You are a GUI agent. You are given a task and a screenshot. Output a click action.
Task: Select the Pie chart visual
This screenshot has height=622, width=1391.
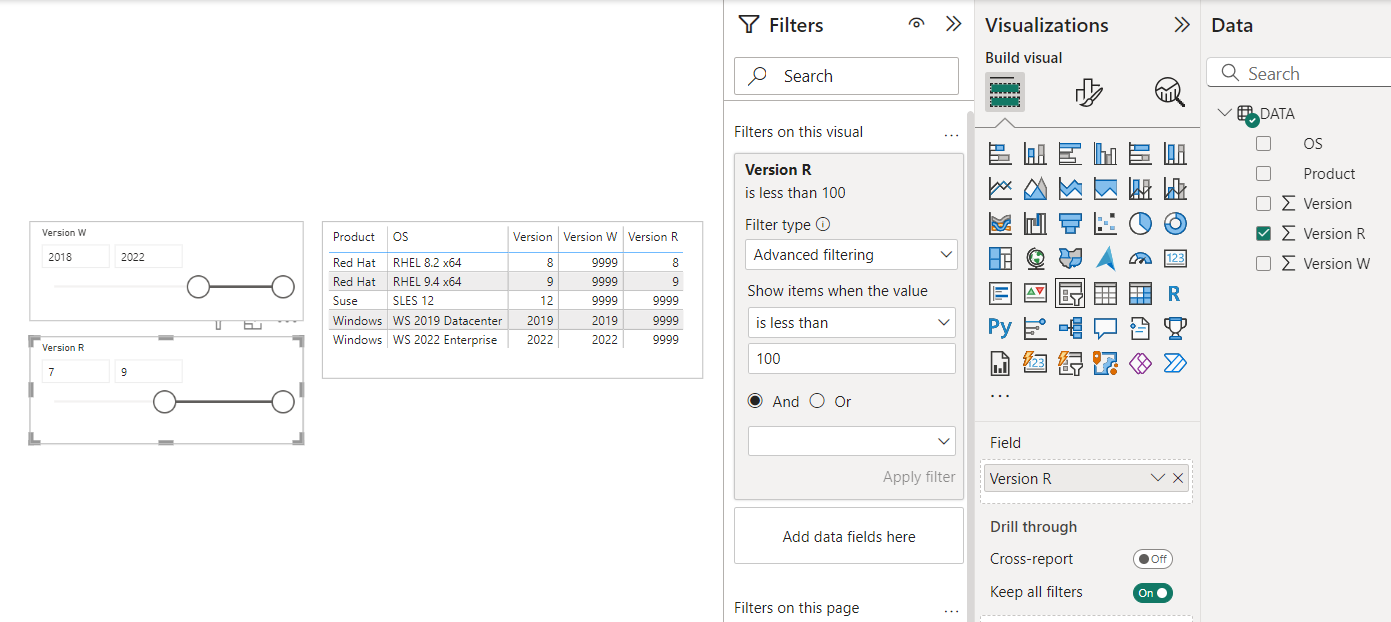[1140, 222]
